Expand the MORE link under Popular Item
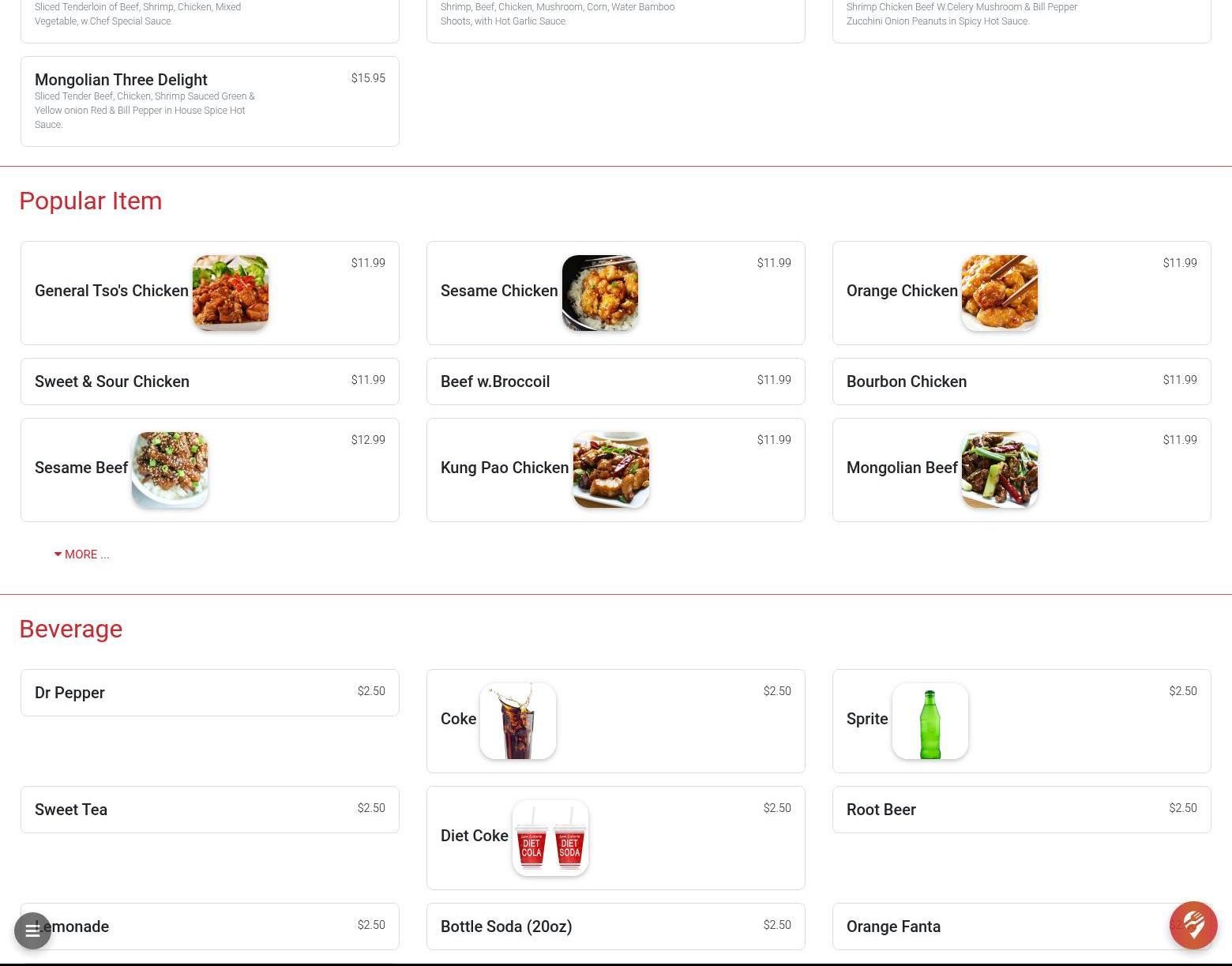 click(81, 554)
